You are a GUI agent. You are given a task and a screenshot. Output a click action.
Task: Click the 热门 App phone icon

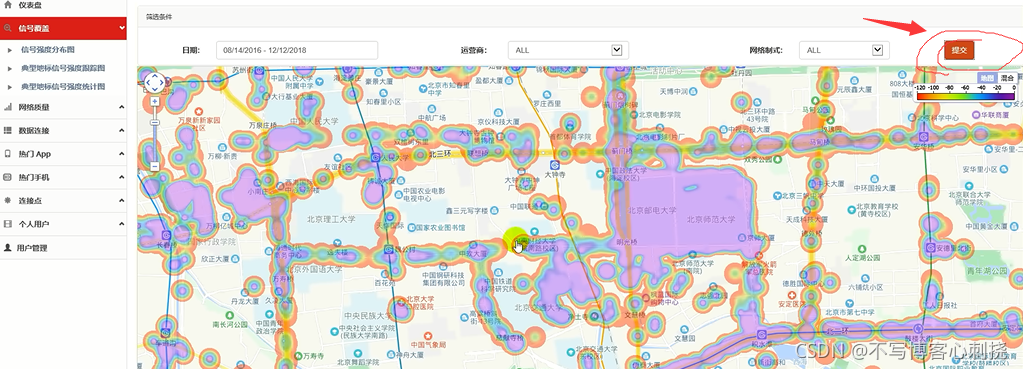(8, 154)
